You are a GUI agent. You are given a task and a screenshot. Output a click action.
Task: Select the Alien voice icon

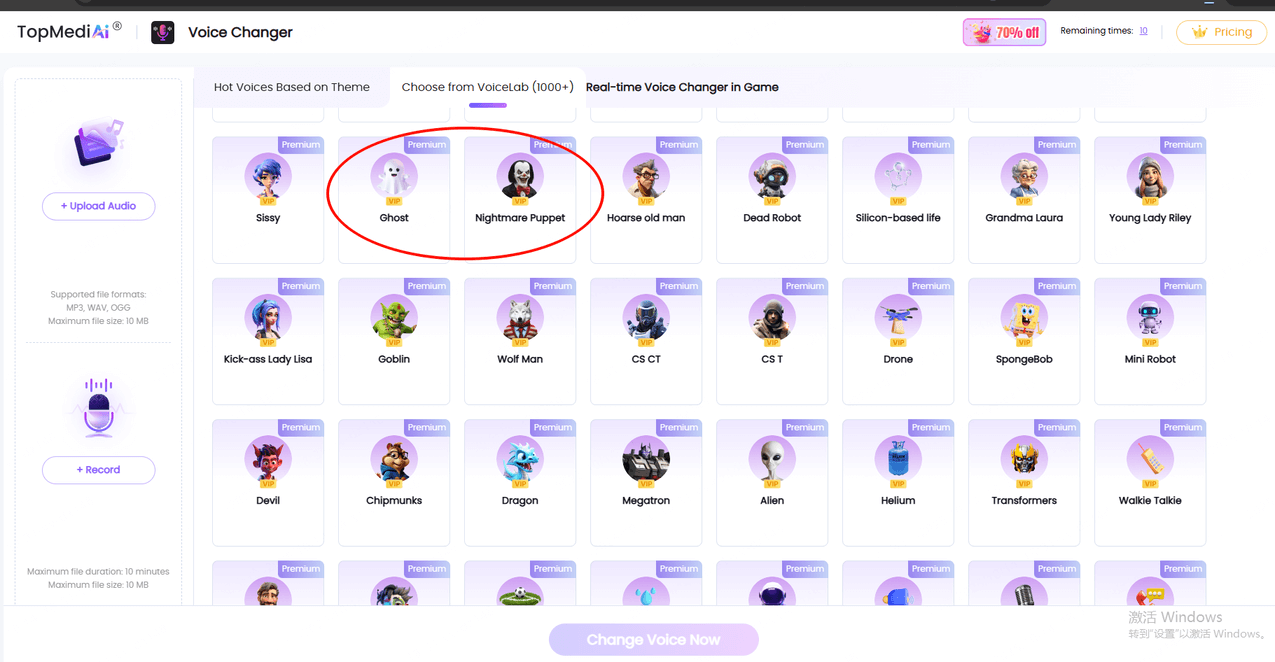click(x=772, y=460)
